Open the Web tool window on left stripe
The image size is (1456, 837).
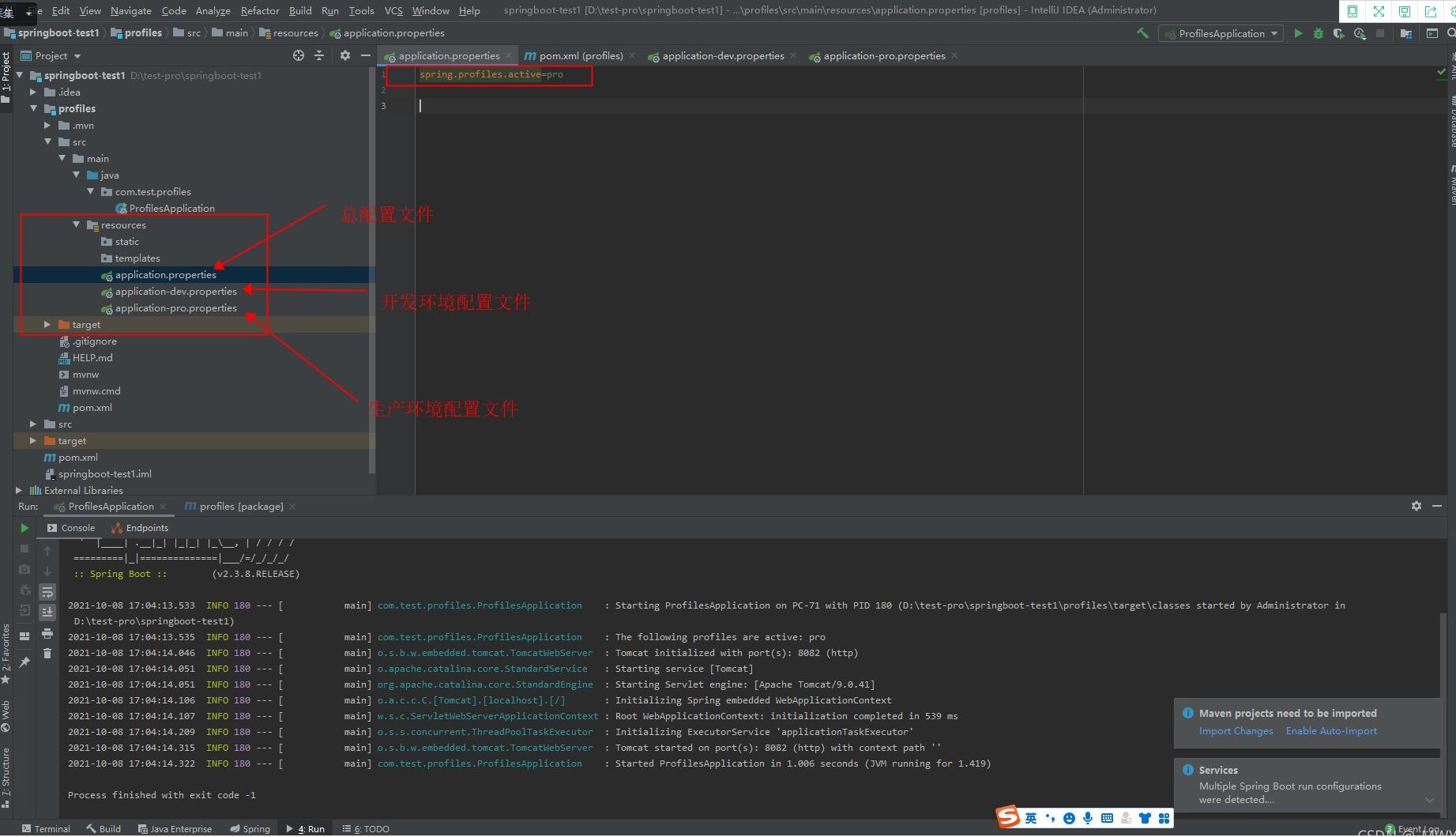pyautogui.click(x=6, y=716)
